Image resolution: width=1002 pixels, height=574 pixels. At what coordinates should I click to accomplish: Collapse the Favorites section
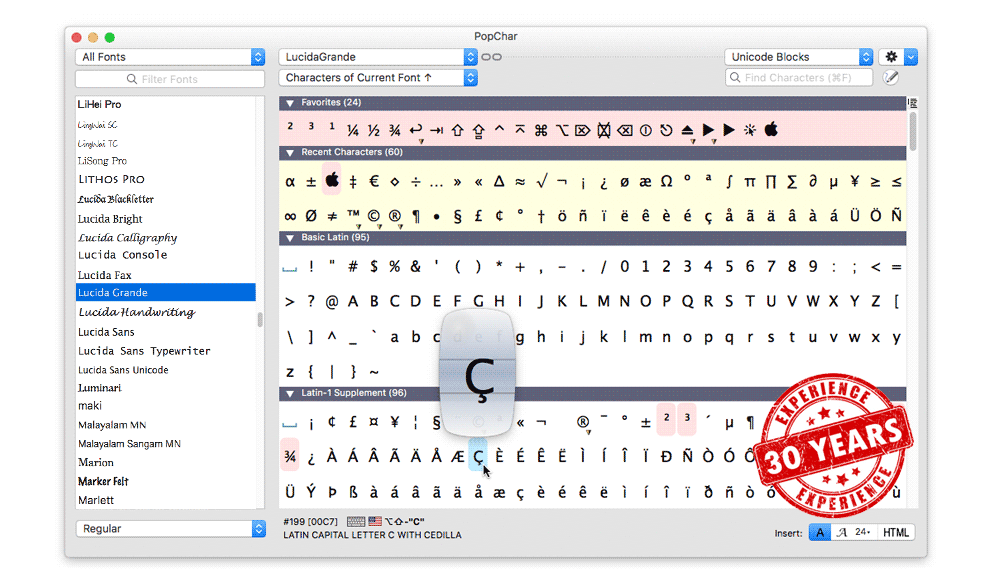pos(290,103)
